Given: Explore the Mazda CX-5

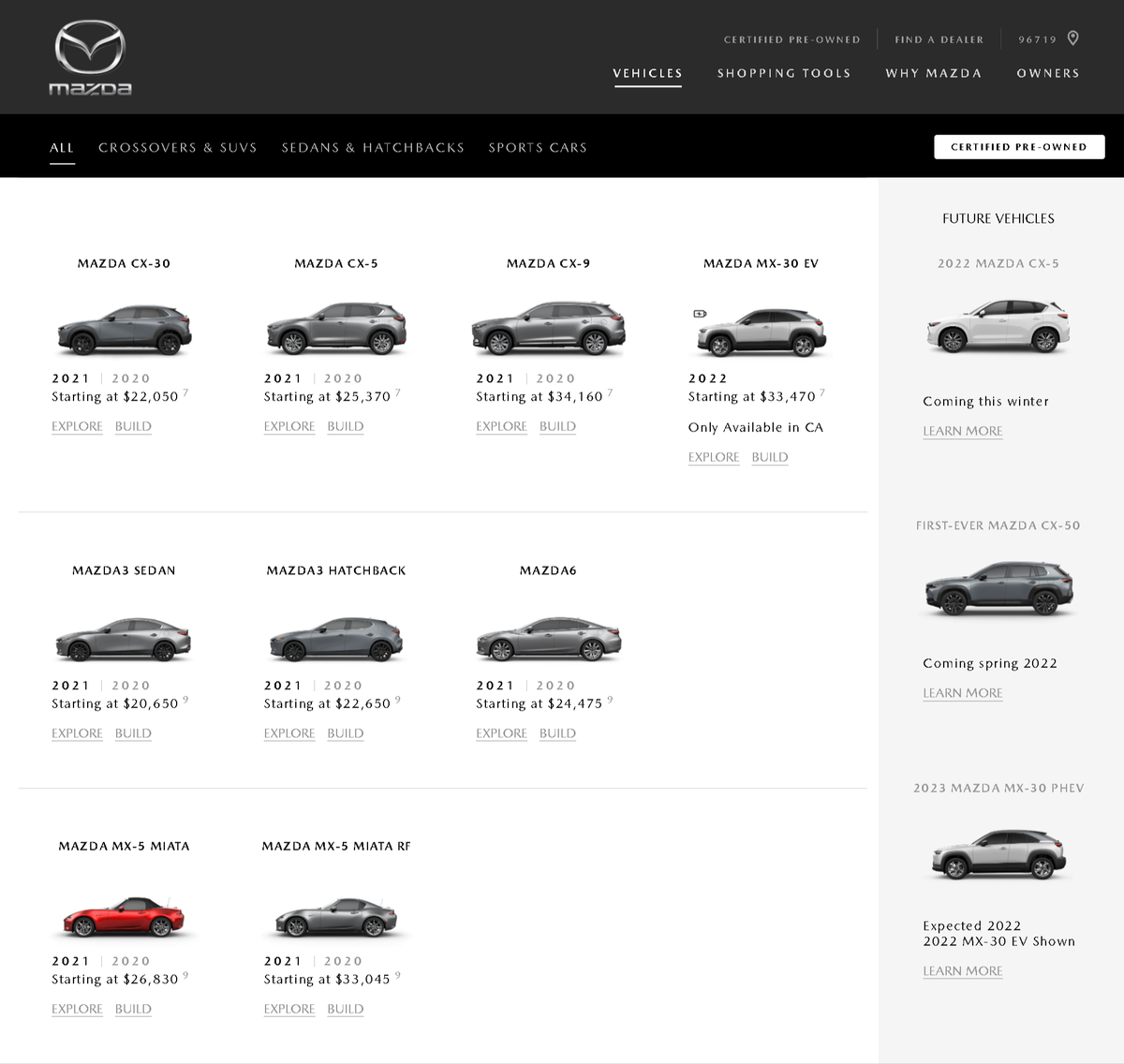Looking at the screenshot, I should [x=289, y=426].
